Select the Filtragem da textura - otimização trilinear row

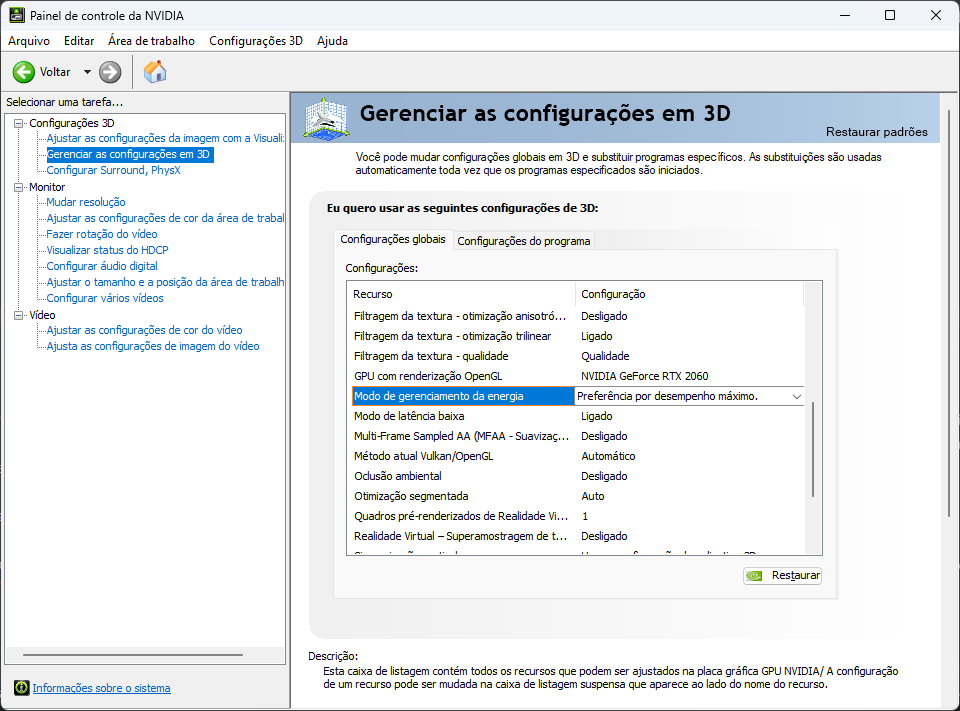(578, 336)
